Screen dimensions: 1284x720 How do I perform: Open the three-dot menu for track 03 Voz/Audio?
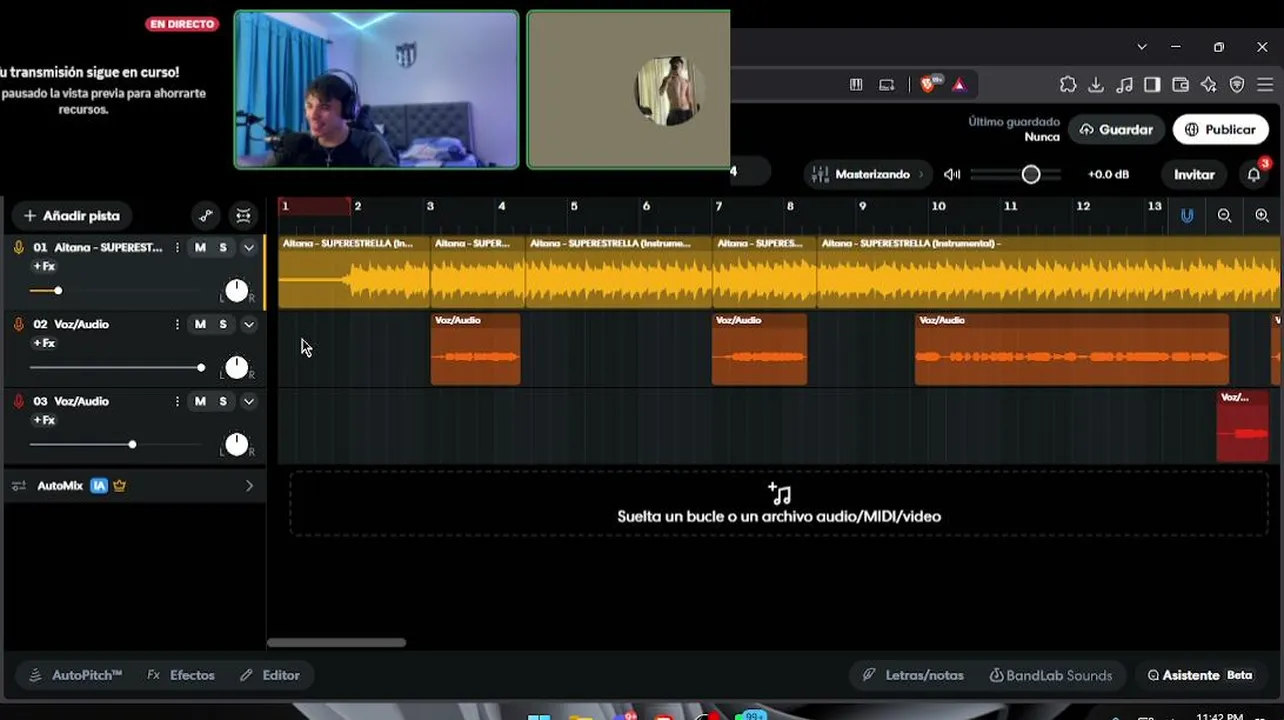(177, 401)
